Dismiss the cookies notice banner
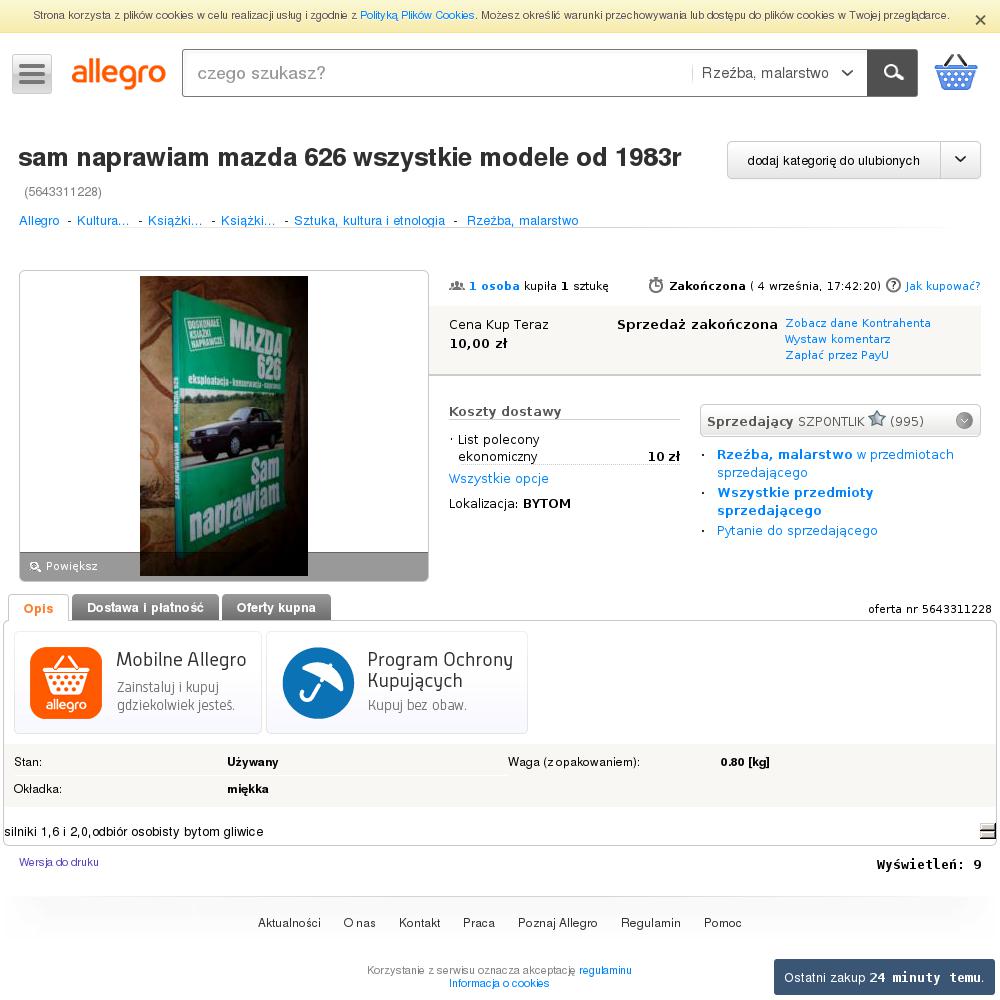The image size is (1000, 1000). (x=980, y=20)
